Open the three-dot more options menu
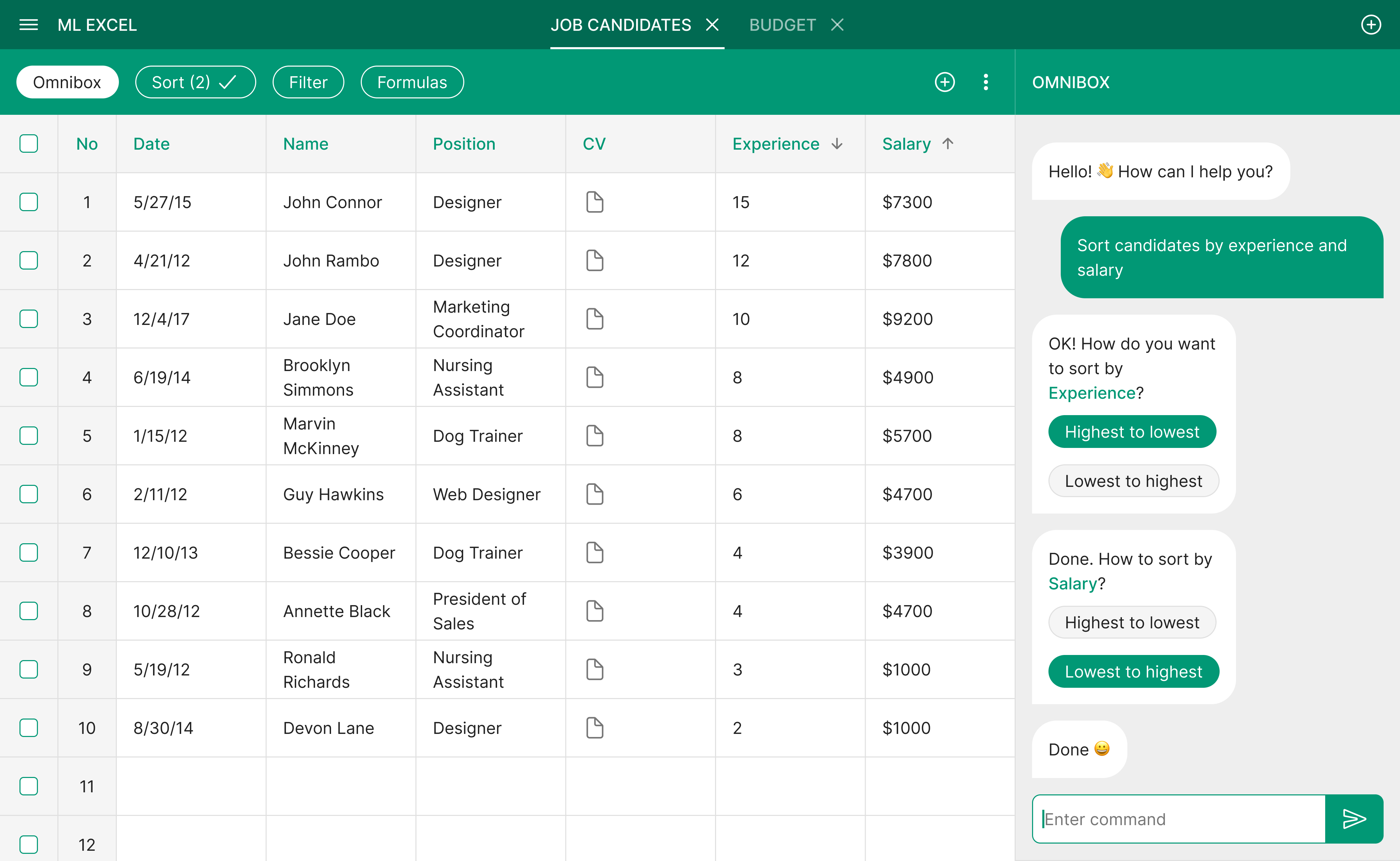Image resolution: width=1400 pixels, height=861 pixels. [986, 82]
